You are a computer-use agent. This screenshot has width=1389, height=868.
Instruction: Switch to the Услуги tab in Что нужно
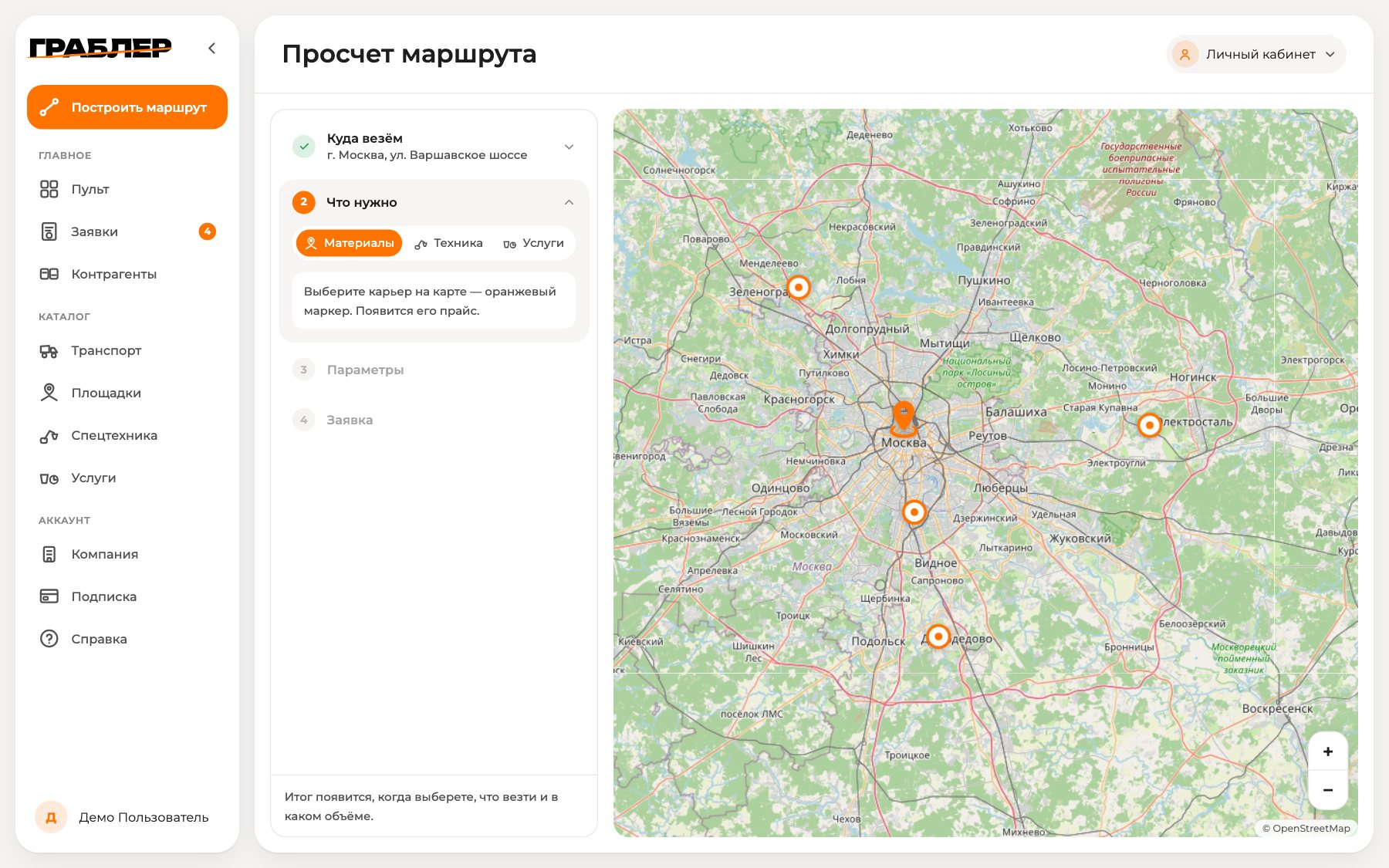pyautogui.click(x=533, y=243)
